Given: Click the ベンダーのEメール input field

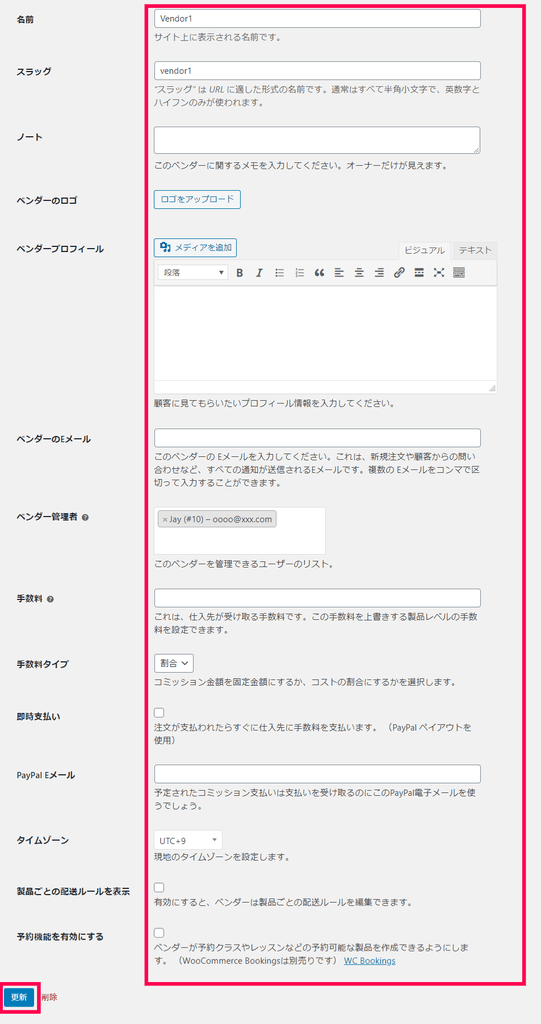Looking at the screenshot, I should [318, 438].
